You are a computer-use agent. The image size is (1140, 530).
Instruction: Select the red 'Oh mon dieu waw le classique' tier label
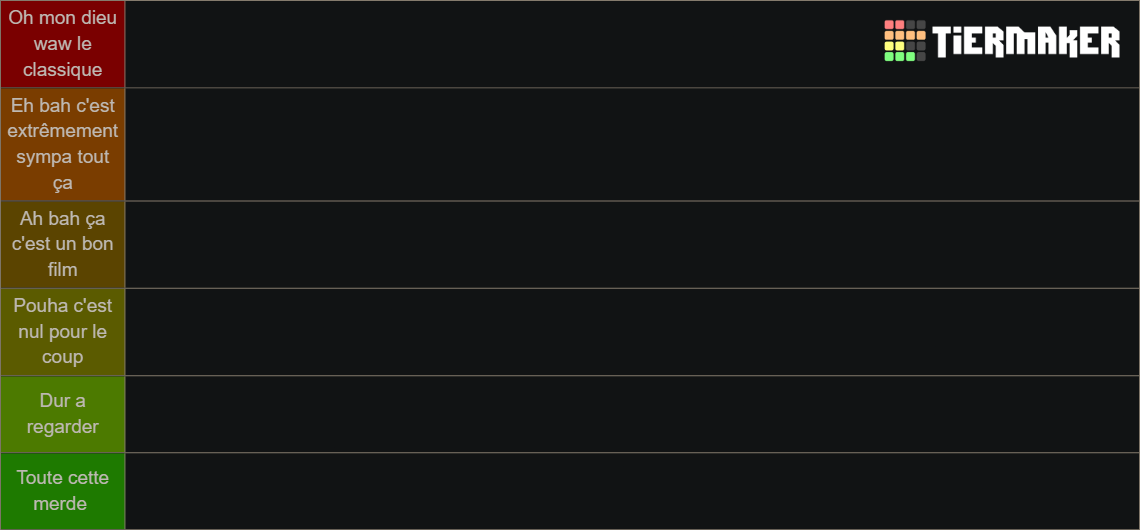(x=63, y=44)
